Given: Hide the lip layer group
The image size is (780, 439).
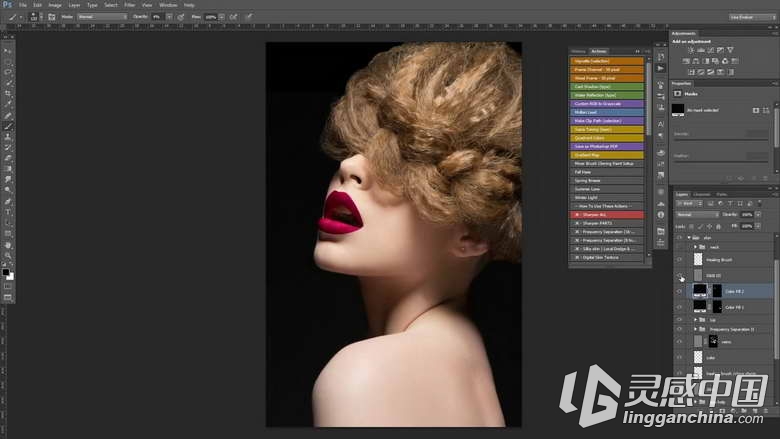Looking at the screenshot, I should pos(680,320).
